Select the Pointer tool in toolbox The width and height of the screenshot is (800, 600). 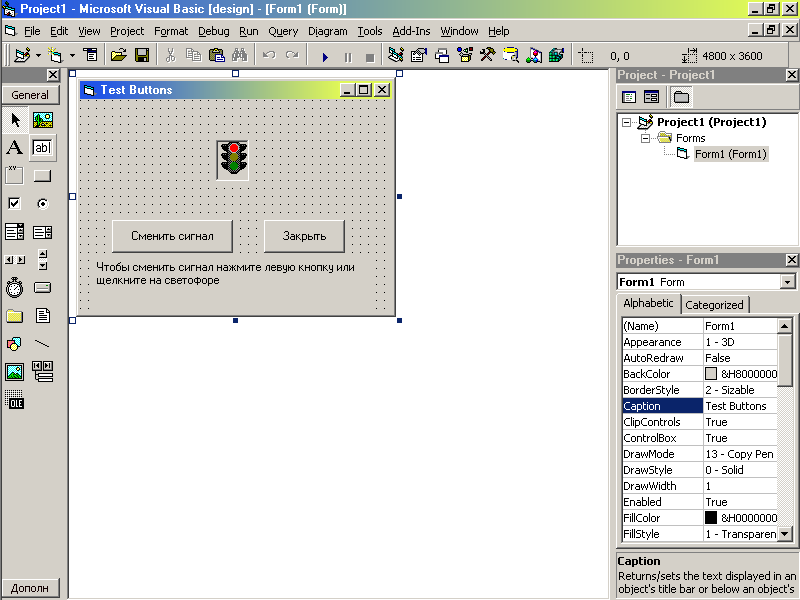15,120
